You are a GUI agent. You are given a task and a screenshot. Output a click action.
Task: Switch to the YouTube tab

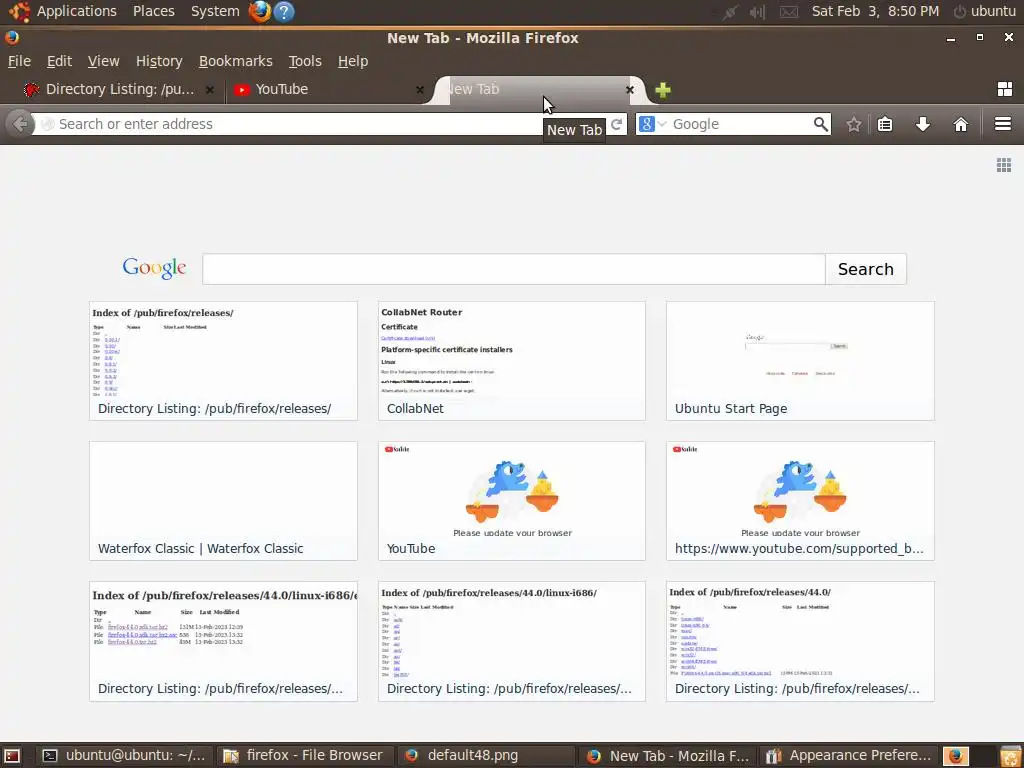(327, 89)
